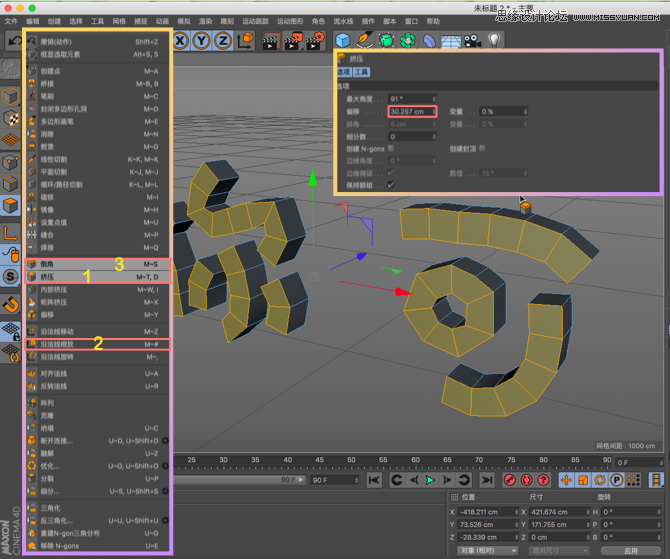Switch to Texture mode checkered cube
This screenshot has width=670, height=559.
(x=11, y=118)
